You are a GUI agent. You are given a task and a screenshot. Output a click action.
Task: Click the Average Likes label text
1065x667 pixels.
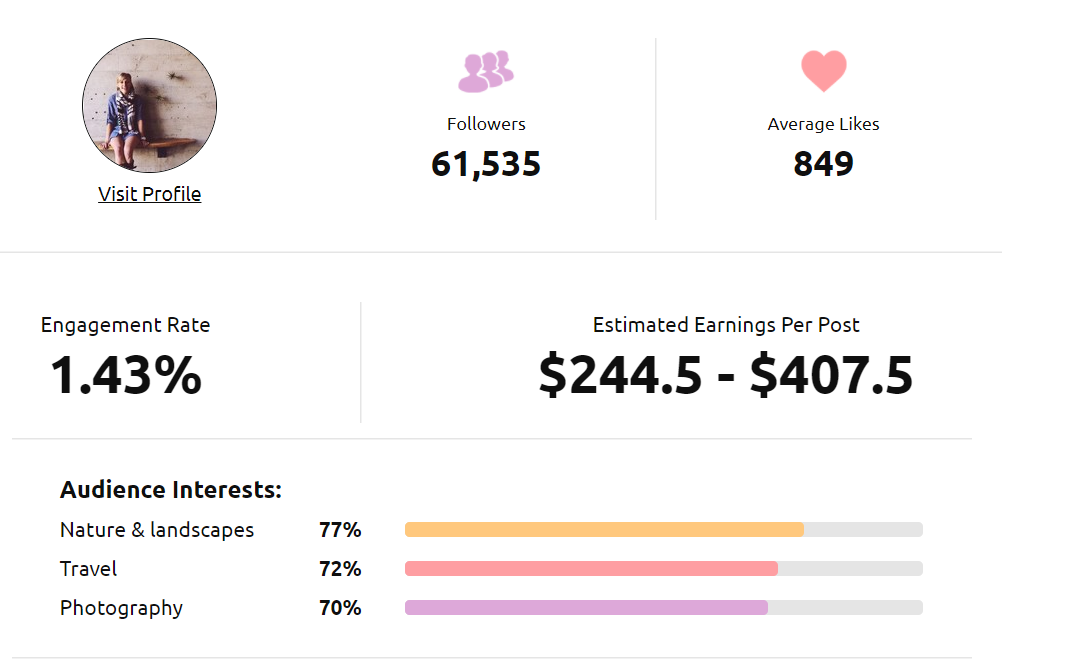[x=824, y=124]
